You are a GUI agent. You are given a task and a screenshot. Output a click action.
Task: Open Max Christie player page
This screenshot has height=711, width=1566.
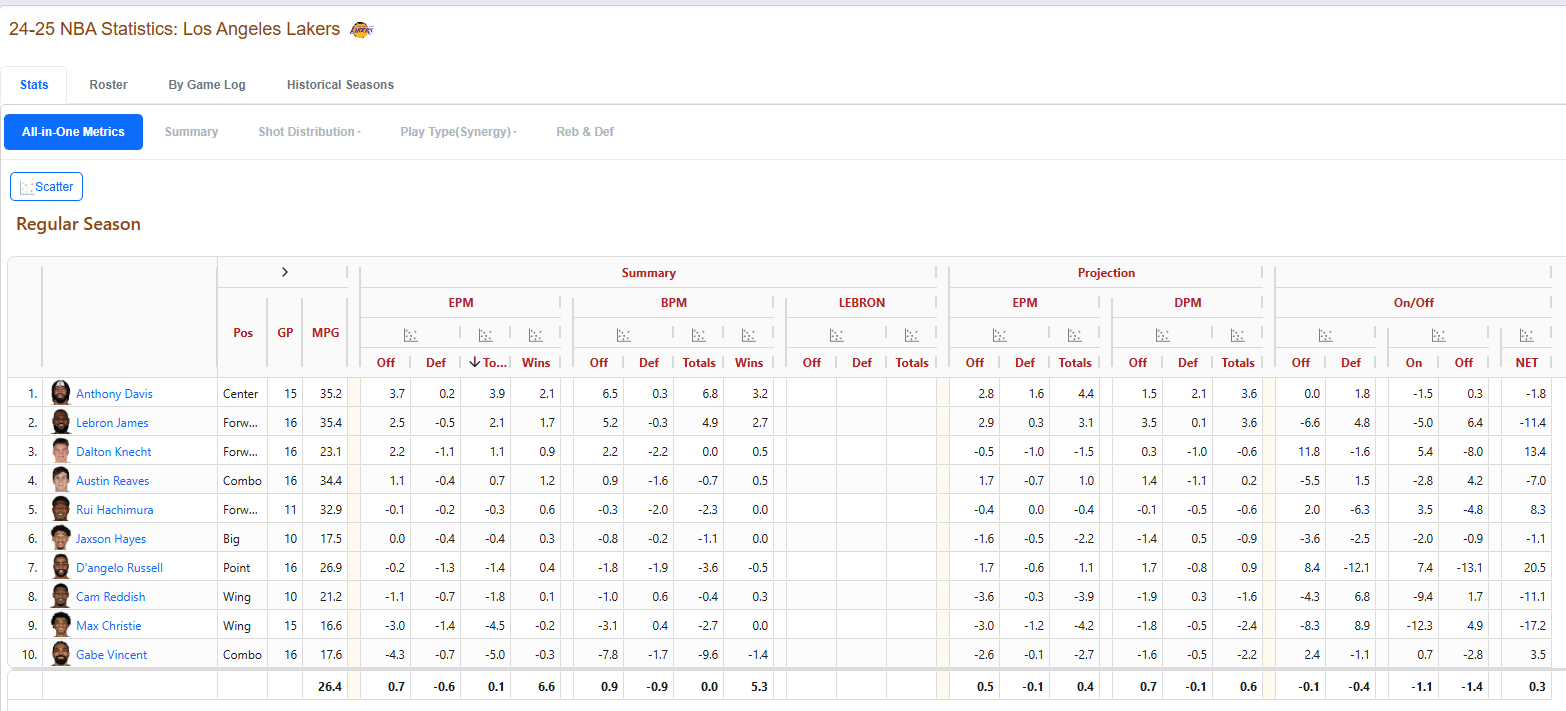pos(109,626)
